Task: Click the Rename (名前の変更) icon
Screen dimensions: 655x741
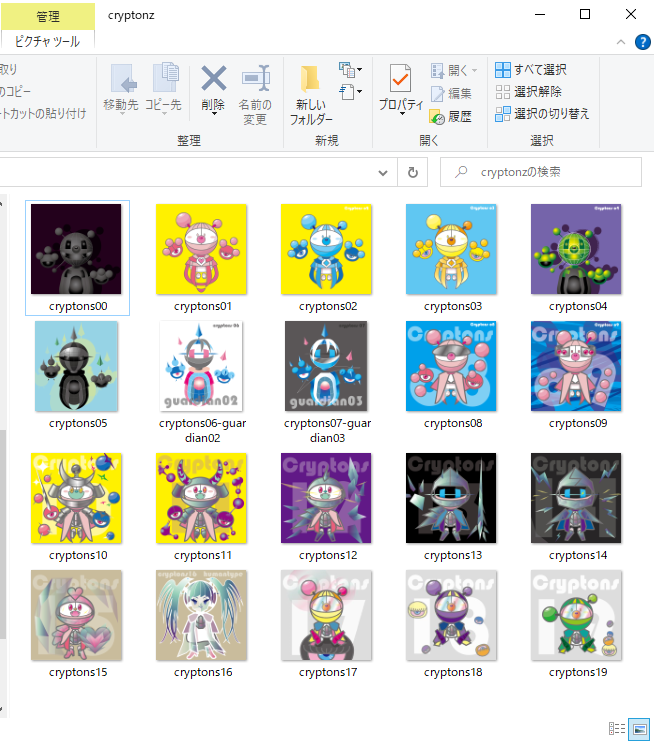Action: pyautogui.click(x=256, y=78)
